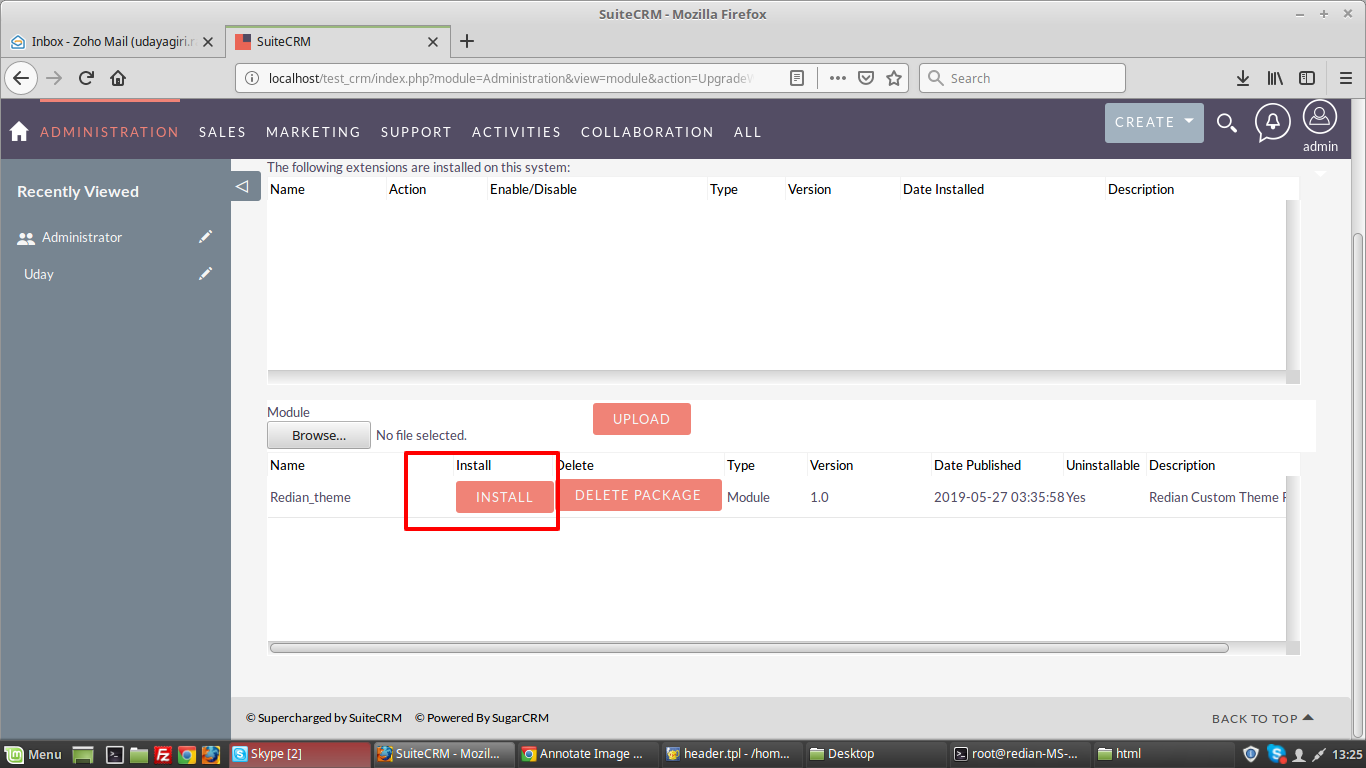This screenshot has height=768, width=1366.
Task: Switch to the Skype [2] taskbar window
Action: click(x=298, y=754)
